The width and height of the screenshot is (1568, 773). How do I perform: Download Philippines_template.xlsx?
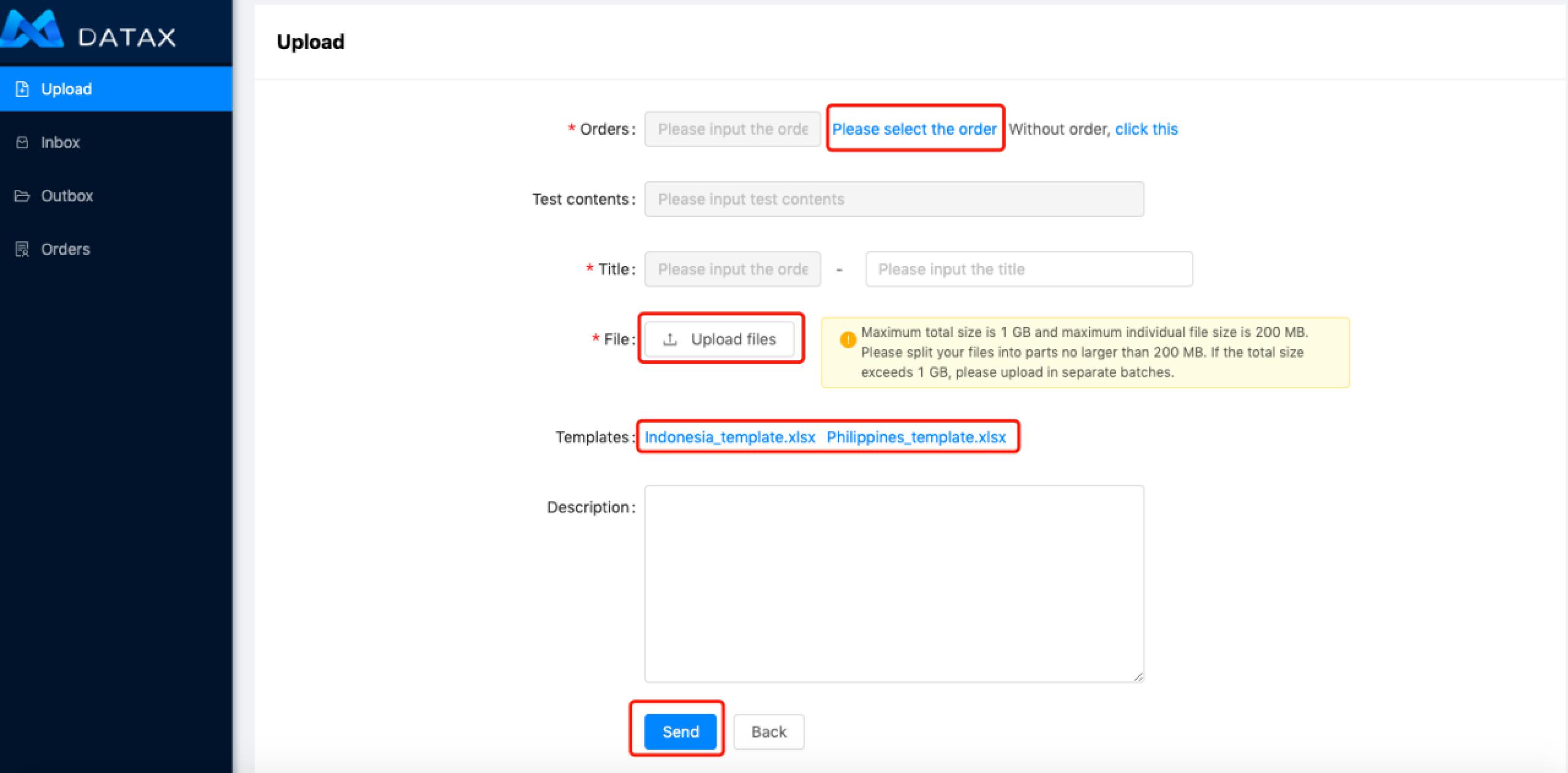pos(916,437)
